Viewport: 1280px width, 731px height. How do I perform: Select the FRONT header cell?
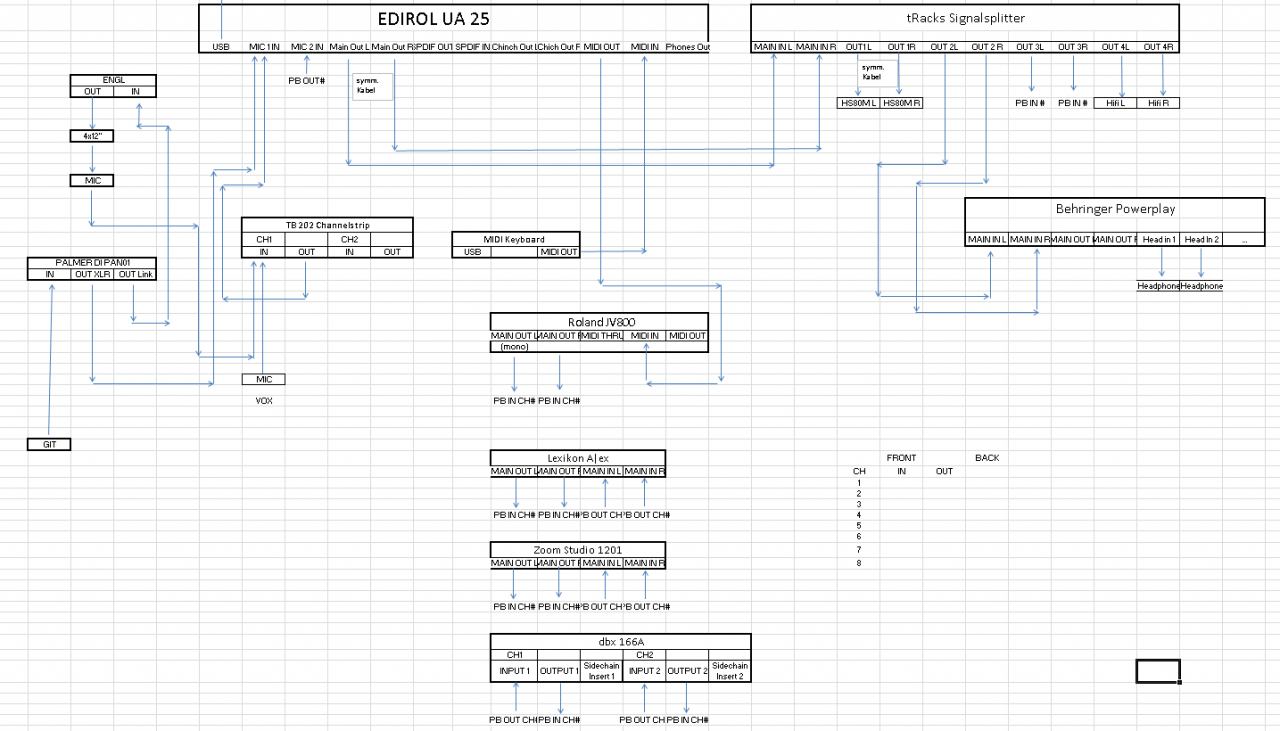coord(901,458)
